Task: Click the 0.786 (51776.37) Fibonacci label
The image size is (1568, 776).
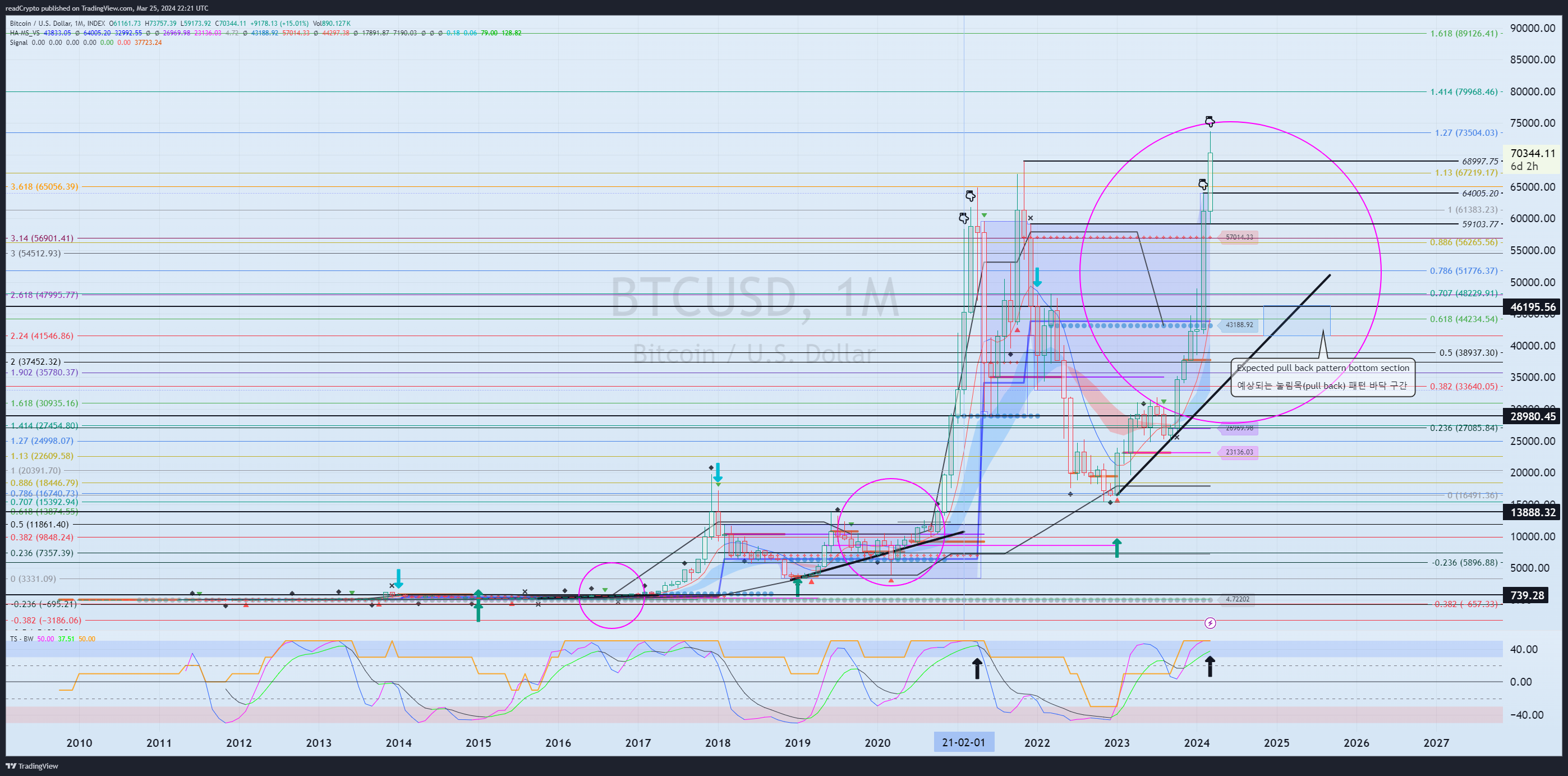Action: coord(1464,271)
